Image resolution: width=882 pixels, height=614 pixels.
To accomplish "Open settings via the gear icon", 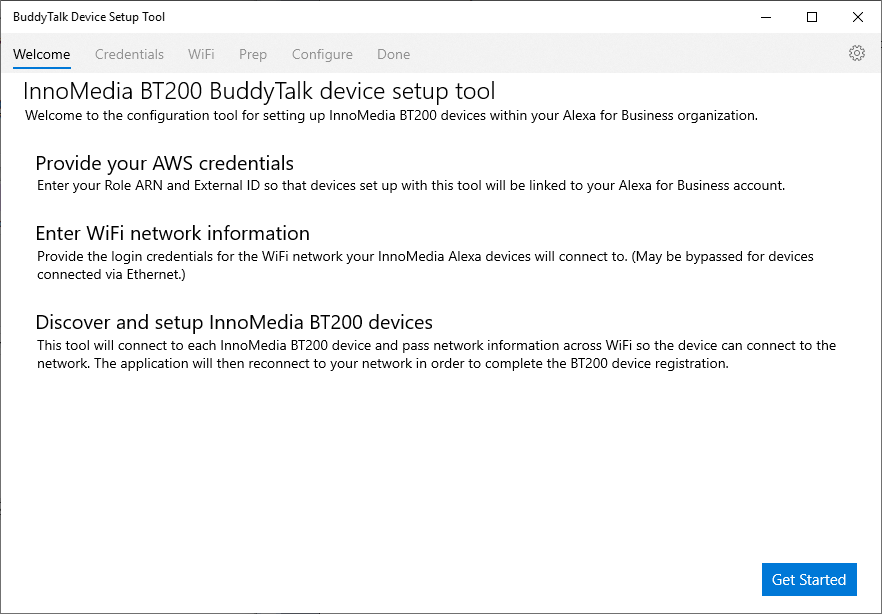I will pos(857,53).
